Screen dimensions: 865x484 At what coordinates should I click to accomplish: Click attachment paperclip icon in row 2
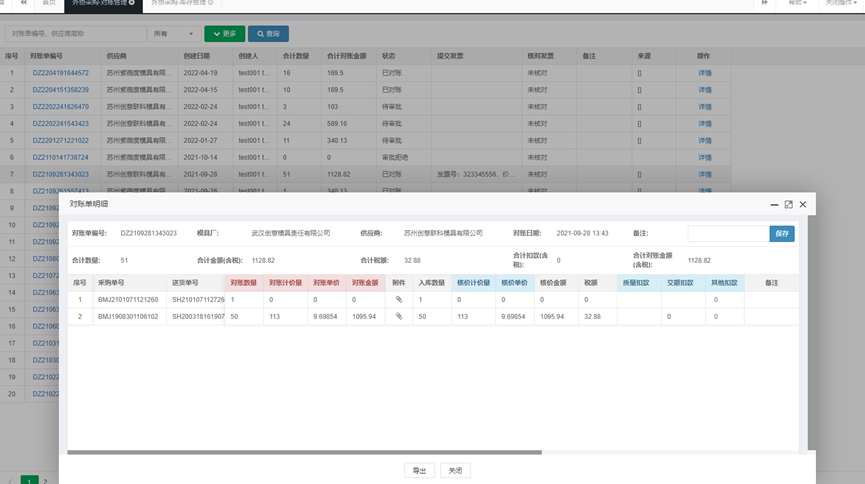[x=398, y=316]
